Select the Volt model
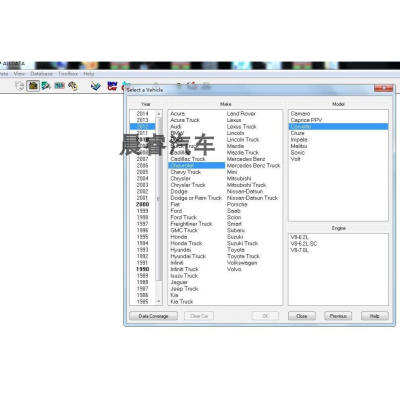Viewport: 400px width, 400px height. click(296, 159)
